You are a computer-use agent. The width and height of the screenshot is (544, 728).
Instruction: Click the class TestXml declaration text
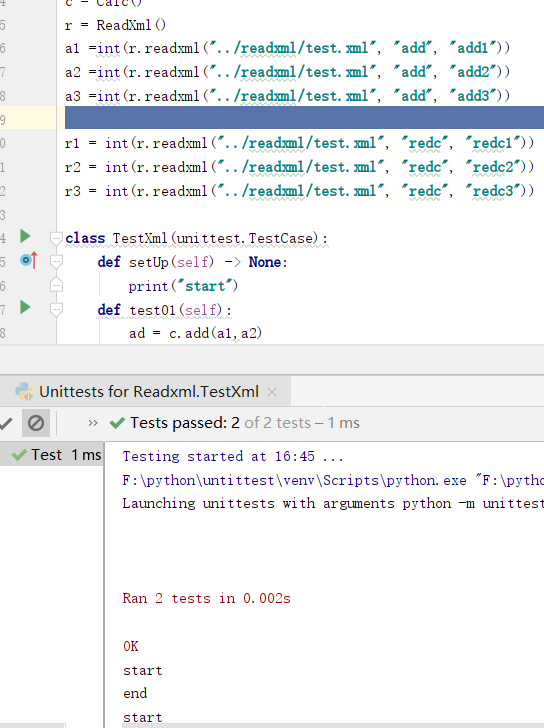point(197,238)
